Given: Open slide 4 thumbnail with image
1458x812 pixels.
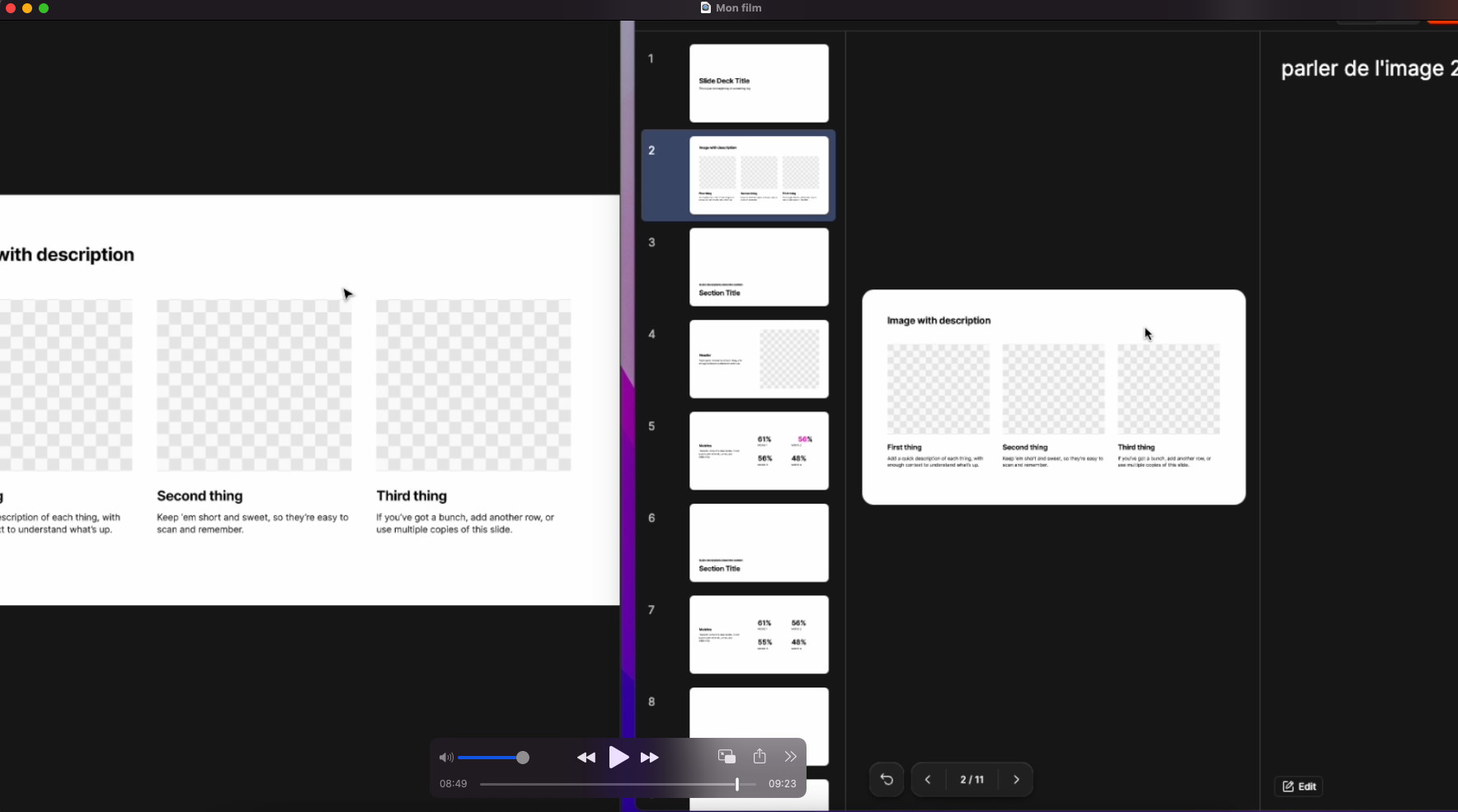Looking at the screenshot, I should pyautogui.click(x=759, y=359).
